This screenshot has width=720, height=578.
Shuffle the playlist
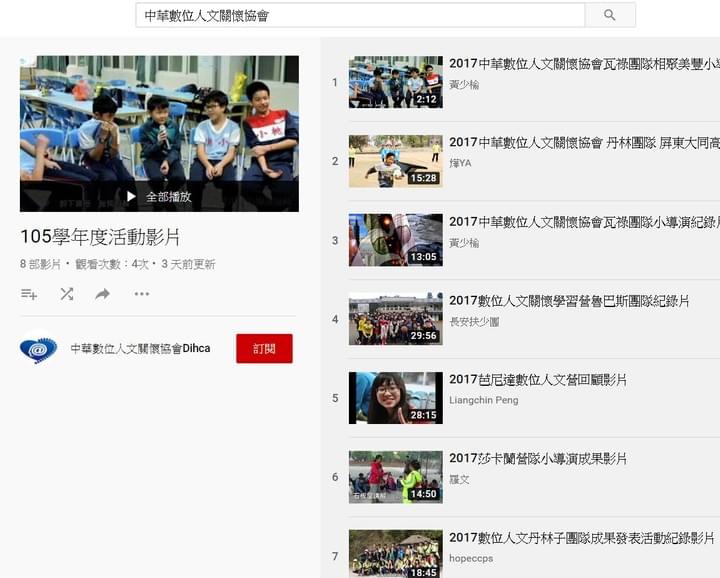pos(67,294)
